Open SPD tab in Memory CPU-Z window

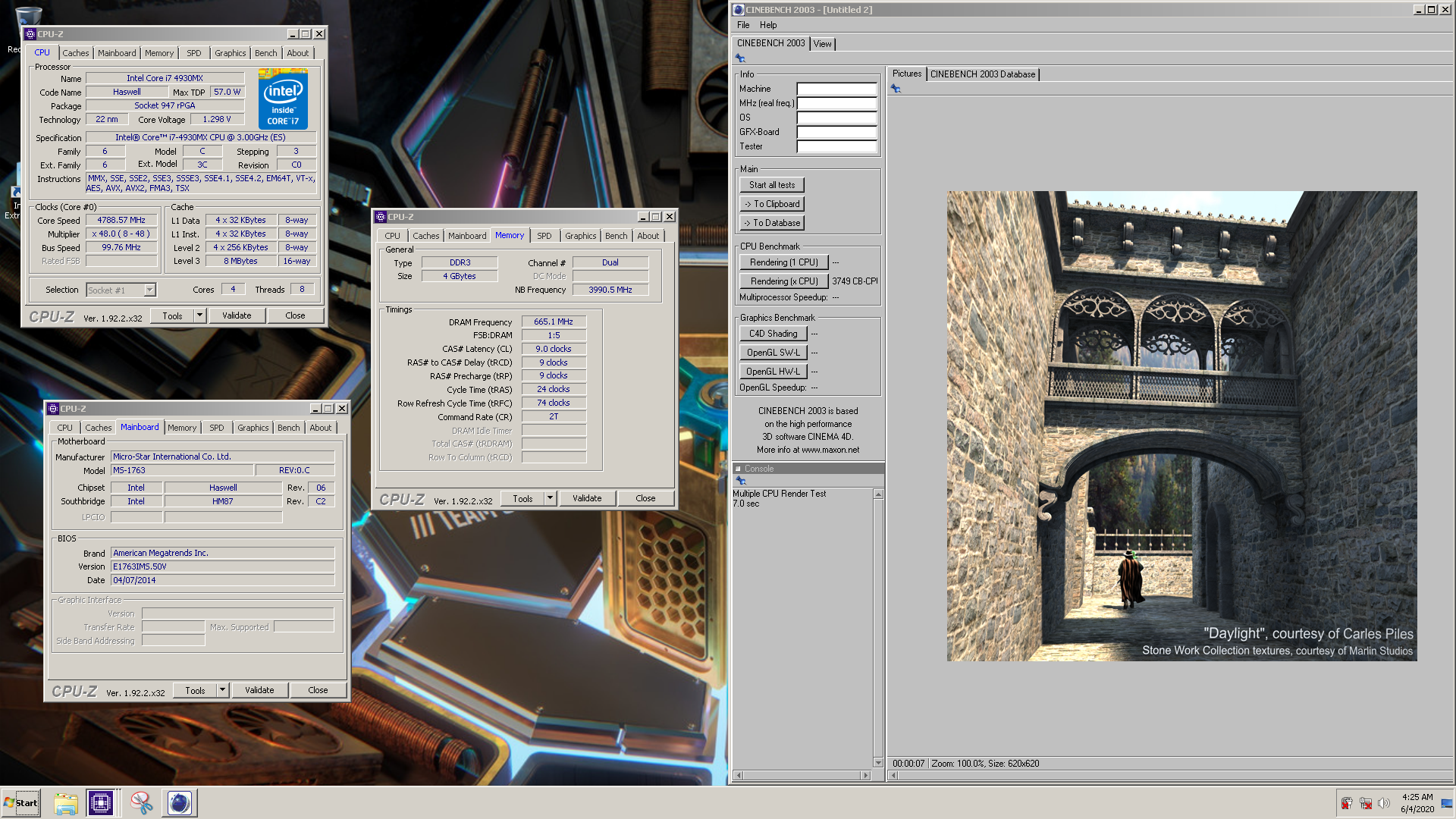click(544, 236)
